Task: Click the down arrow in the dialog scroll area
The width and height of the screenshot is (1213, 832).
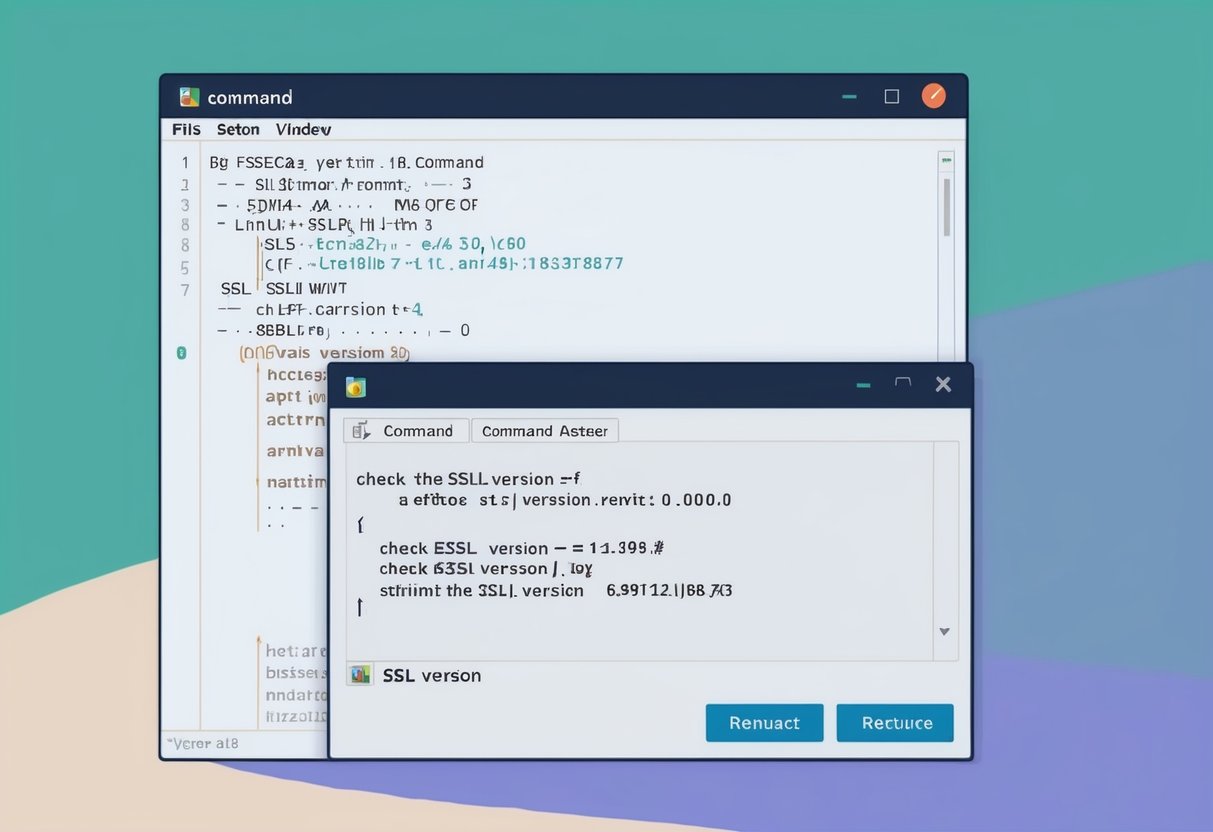Action: (x=944, y=631)
